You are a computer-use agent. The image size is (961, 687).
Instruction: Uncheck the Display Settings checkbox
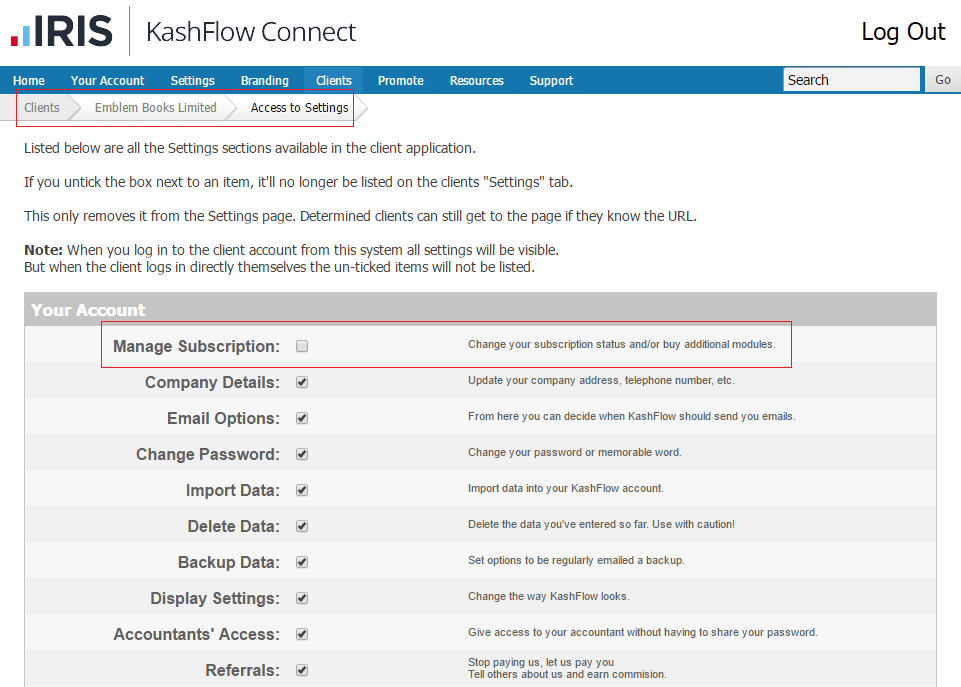[x=302, y=598]
